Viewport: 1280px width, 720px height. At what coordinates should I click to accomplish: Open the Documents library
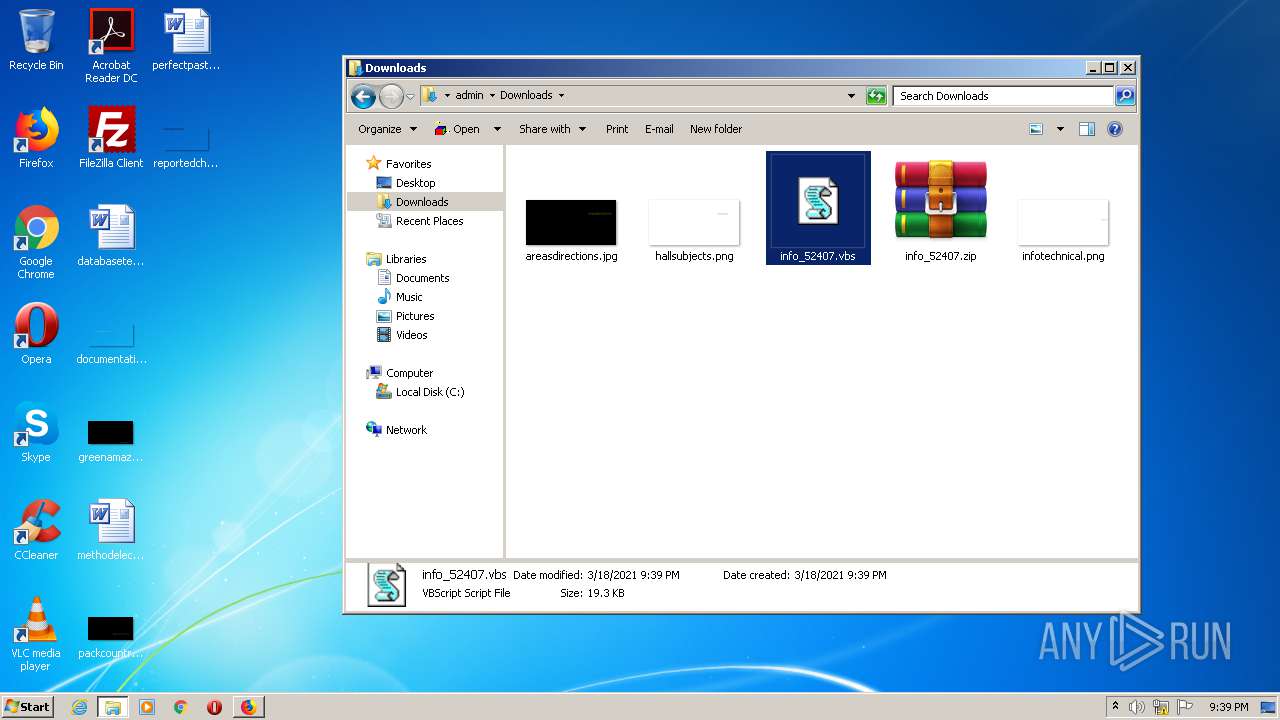coord(422,278)
